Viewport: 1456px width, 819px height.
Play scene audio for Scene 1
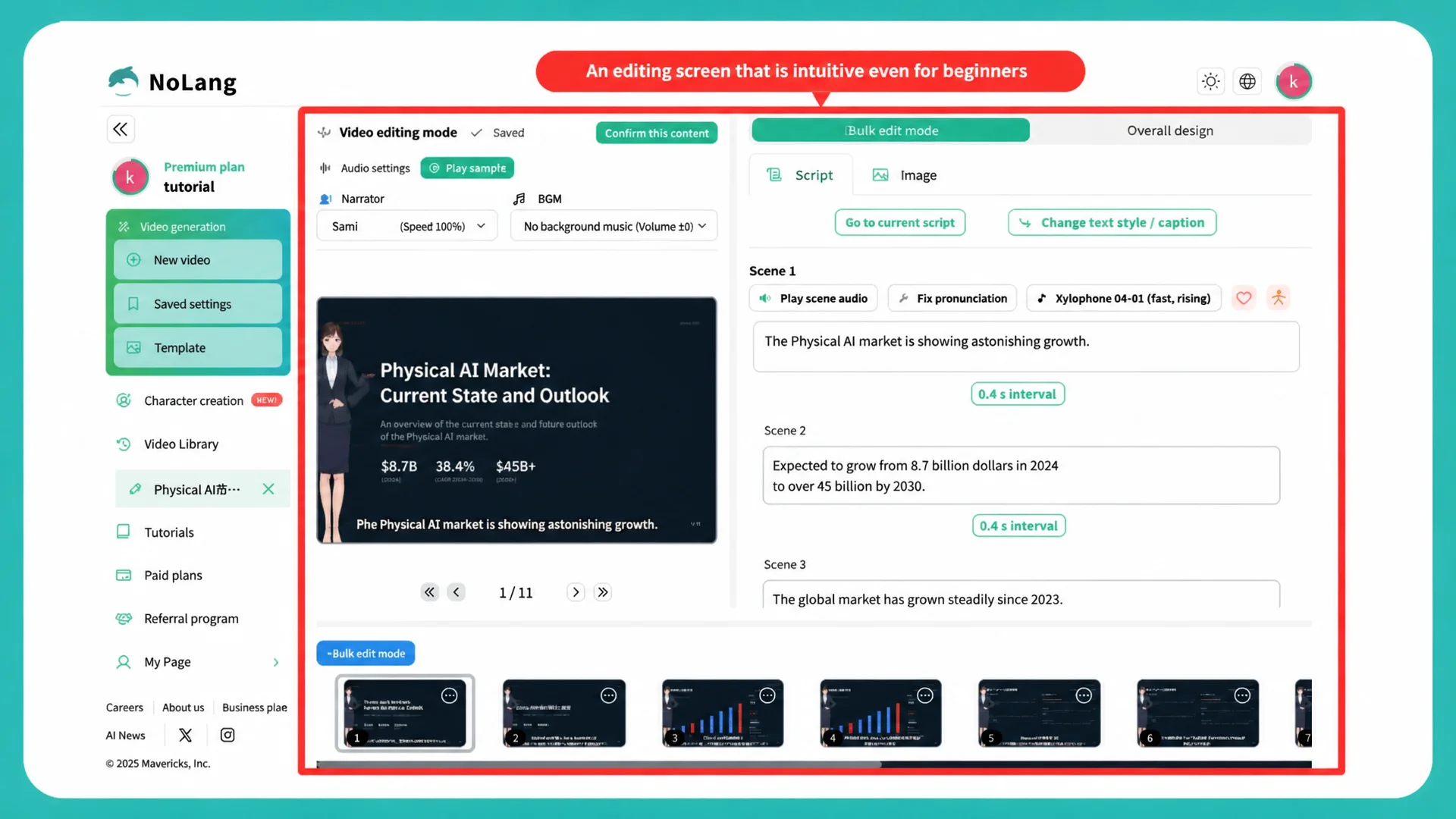pos(814,299)
